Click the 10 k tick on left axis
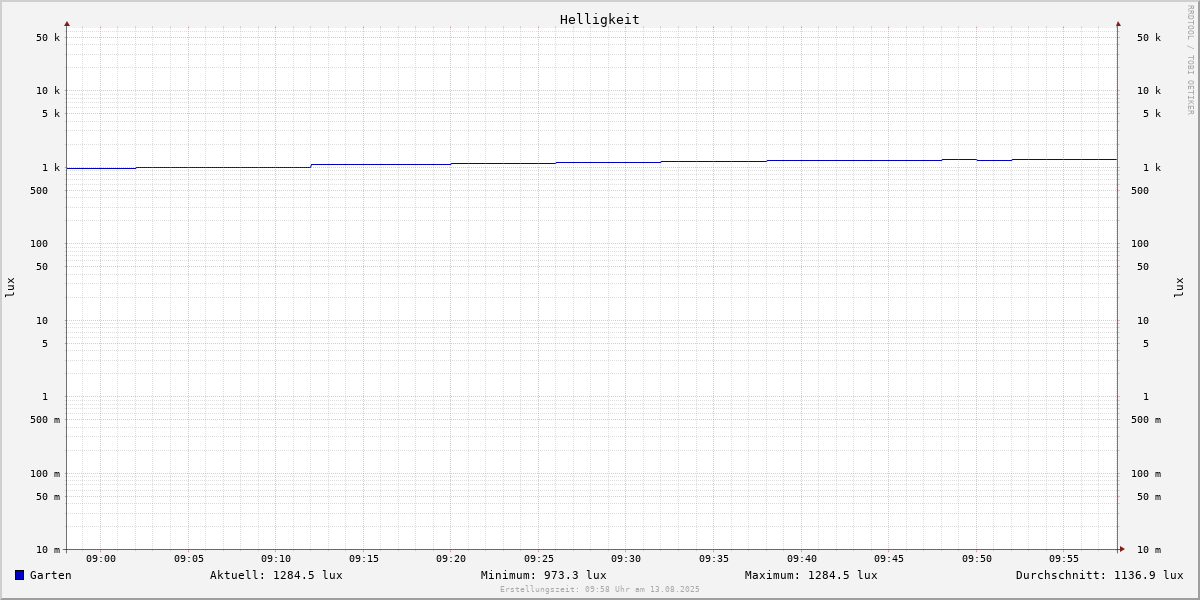This screenshot has width=1200, height=600. coord(48,91)
